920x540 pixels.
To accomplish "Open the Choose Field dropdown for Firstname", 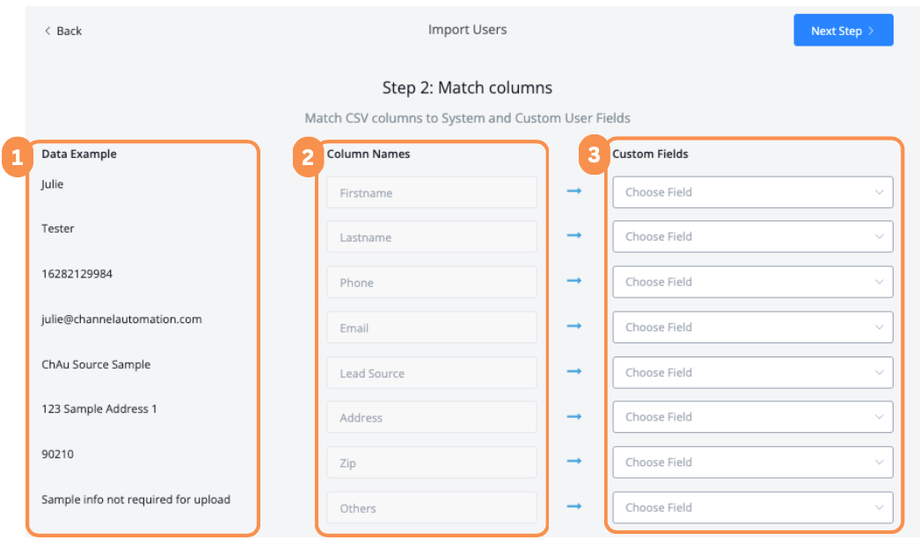I will click(x=752, y=192).
